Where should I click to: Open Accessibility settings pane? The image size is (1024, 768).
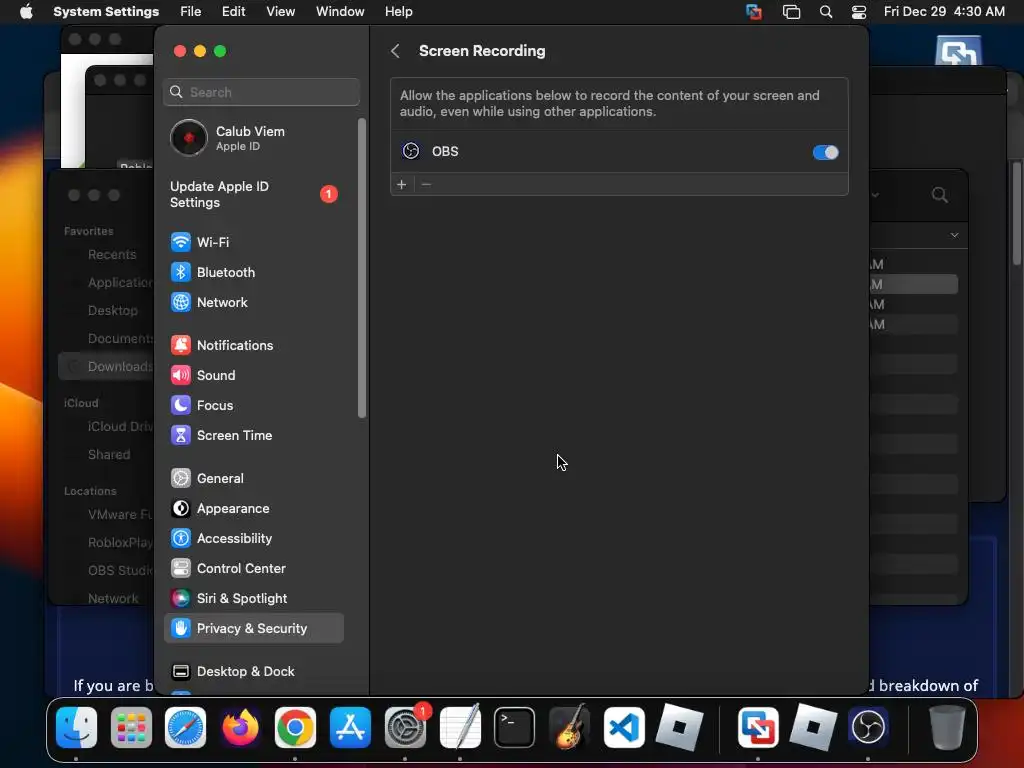[x=255, y=539]
